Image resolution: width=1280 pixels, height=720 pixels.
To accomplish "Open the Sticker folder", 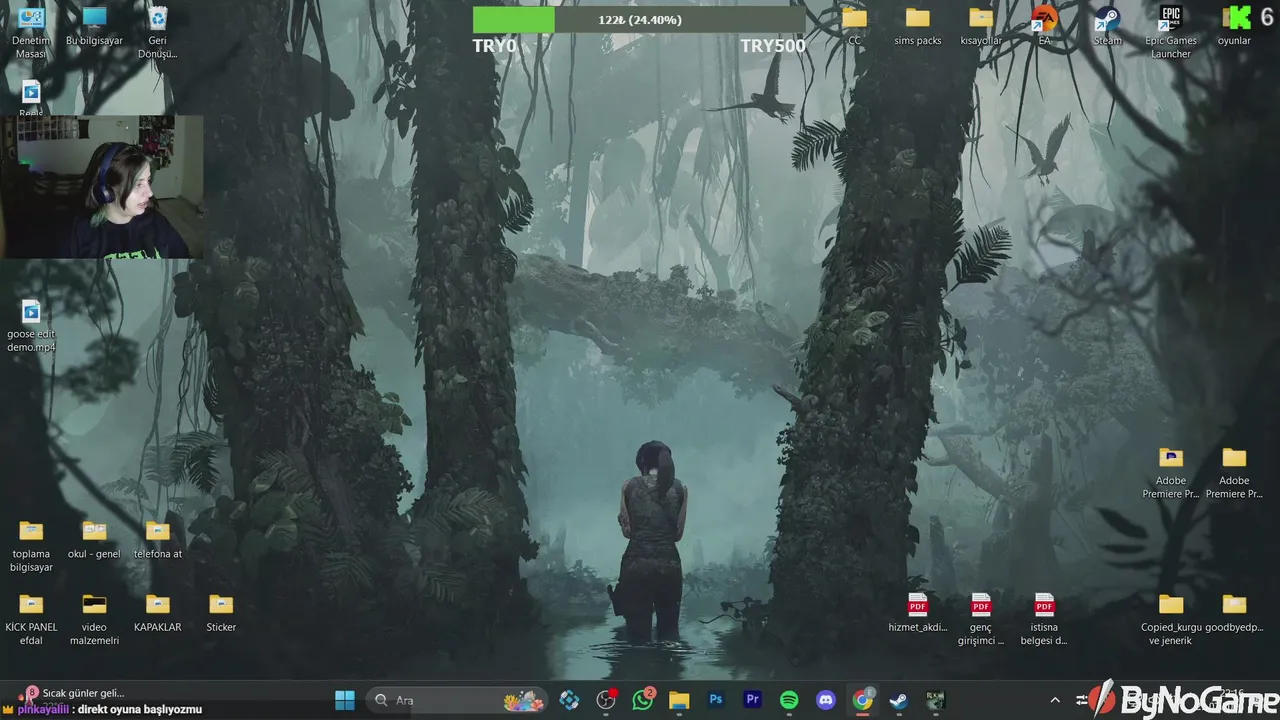I will pyautogui.click(x=221, y=613).
